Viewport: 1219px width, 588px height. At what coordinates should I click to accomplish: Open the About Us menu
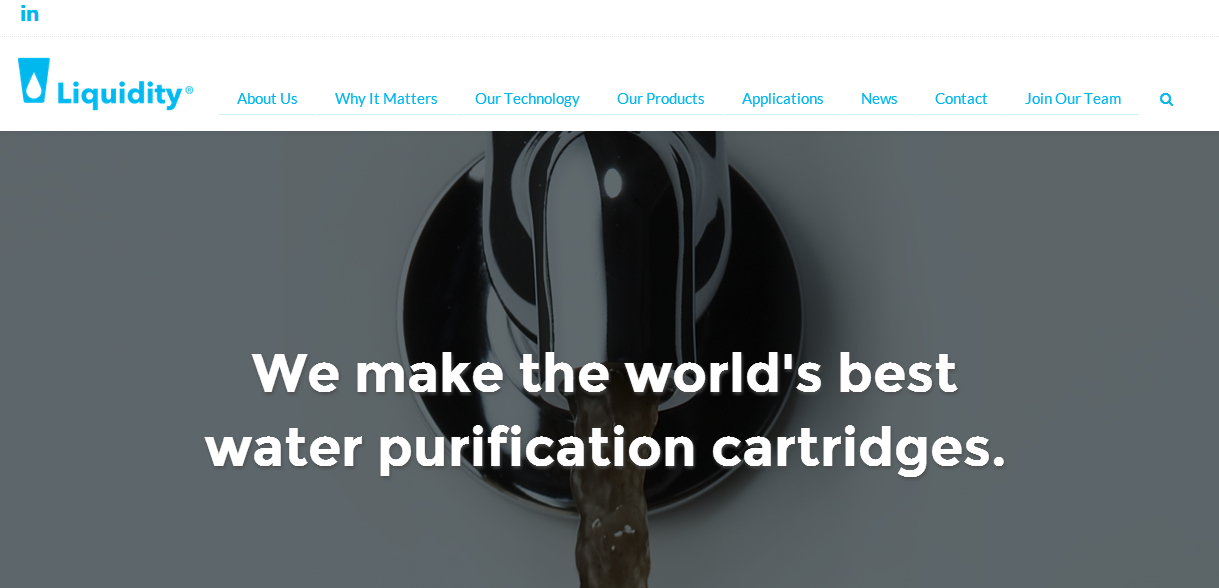[x=267, y=98]
